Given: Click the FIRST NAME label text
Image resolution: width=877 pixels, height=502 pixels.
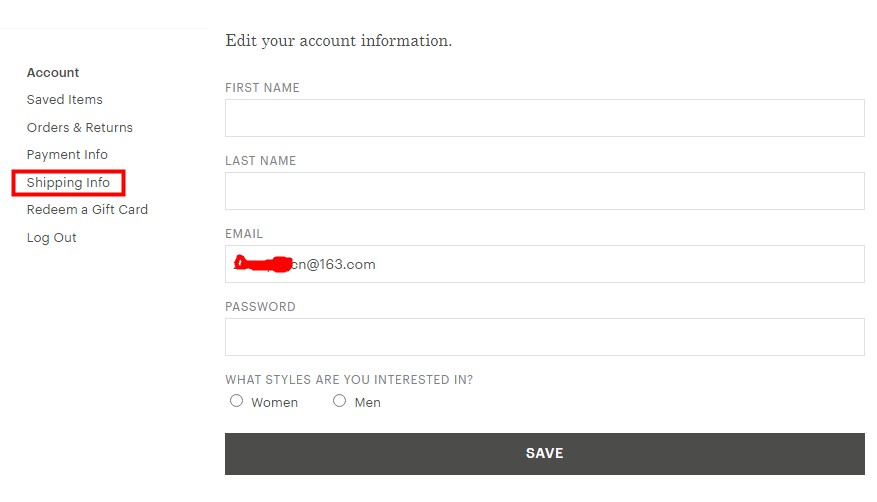Looking at the screenshot, I should [x=262, y=88].
